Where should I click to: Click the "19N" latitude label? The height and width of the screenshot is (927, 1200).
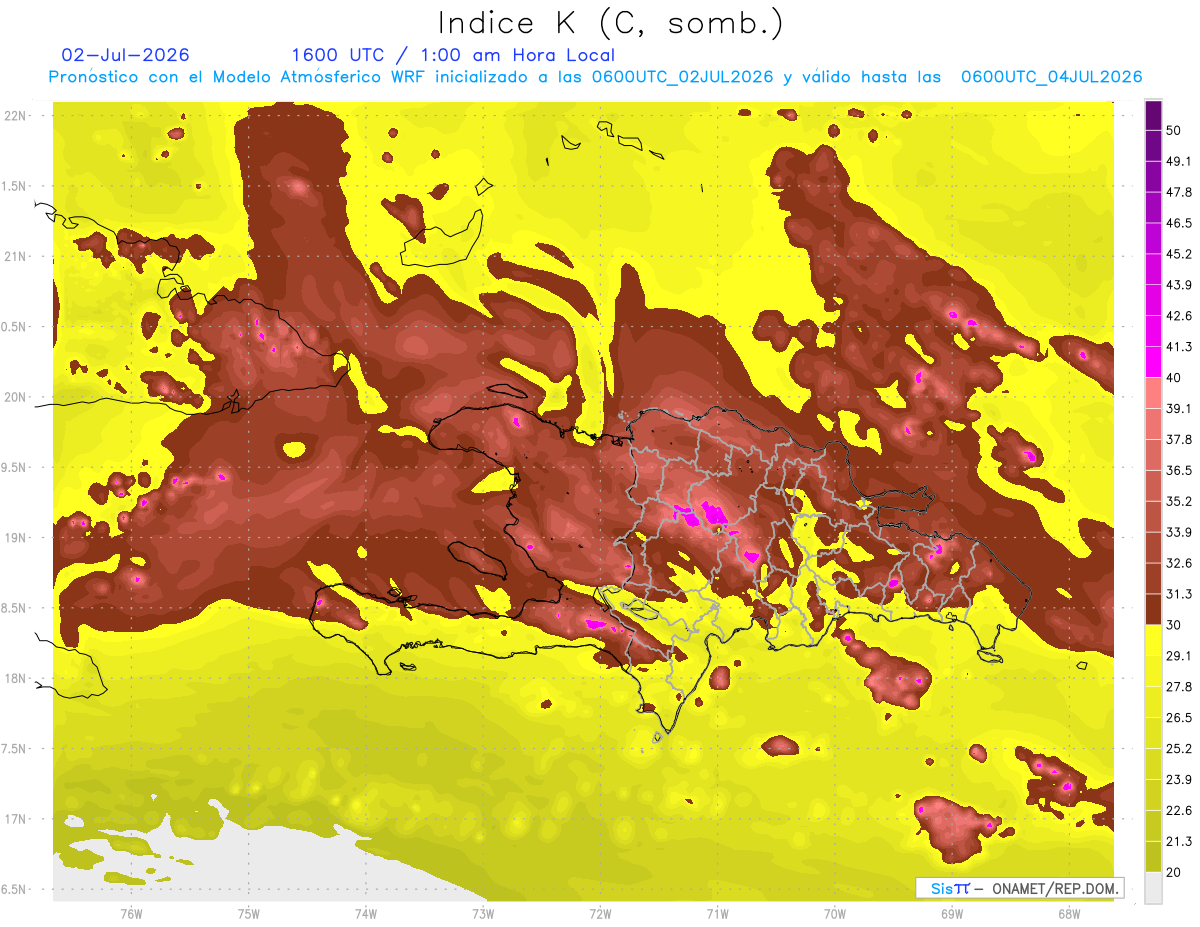click(15, 538)
